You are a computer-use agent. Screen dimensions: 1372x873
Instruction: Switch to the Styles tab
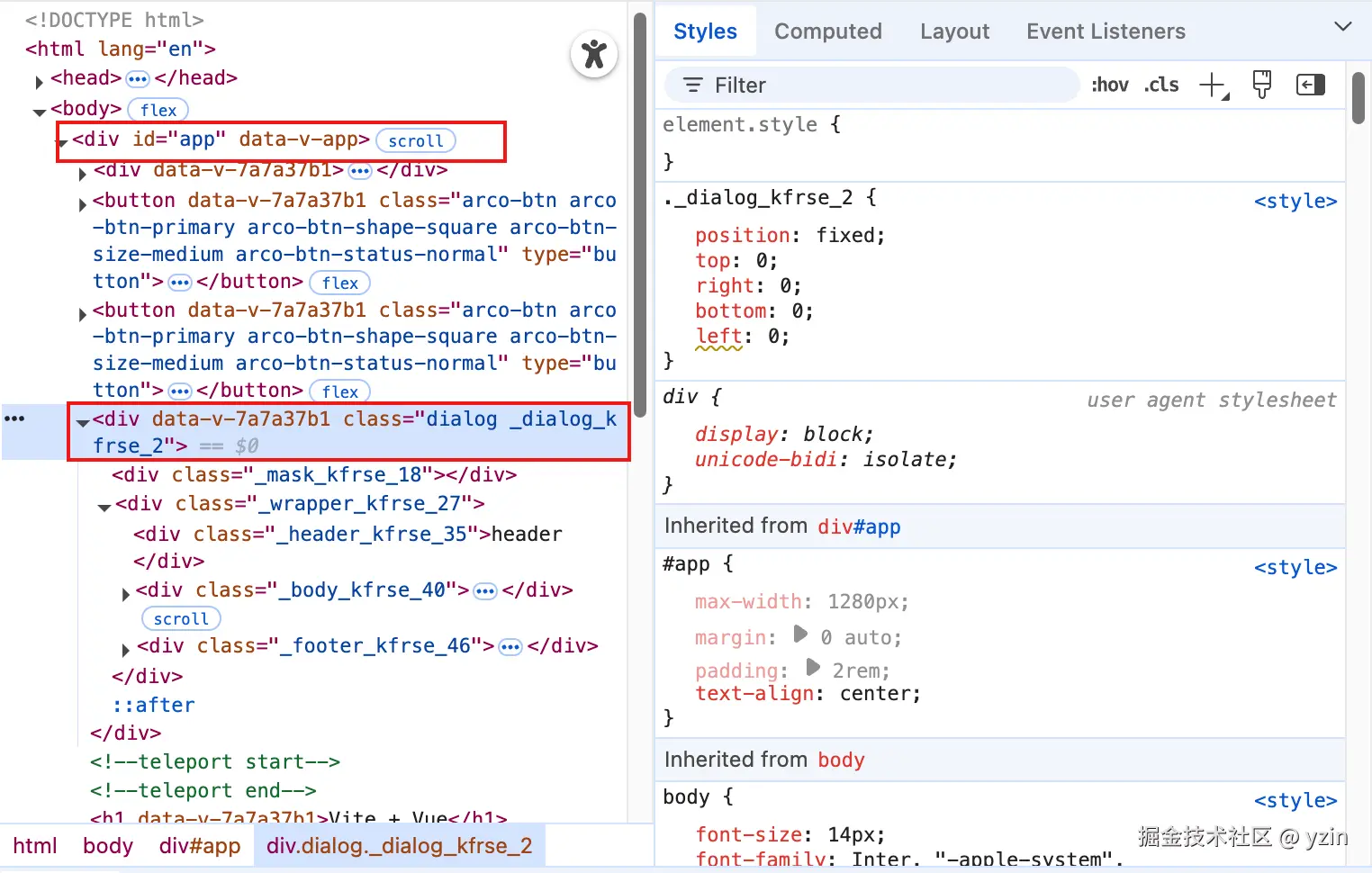coord(705,31)
